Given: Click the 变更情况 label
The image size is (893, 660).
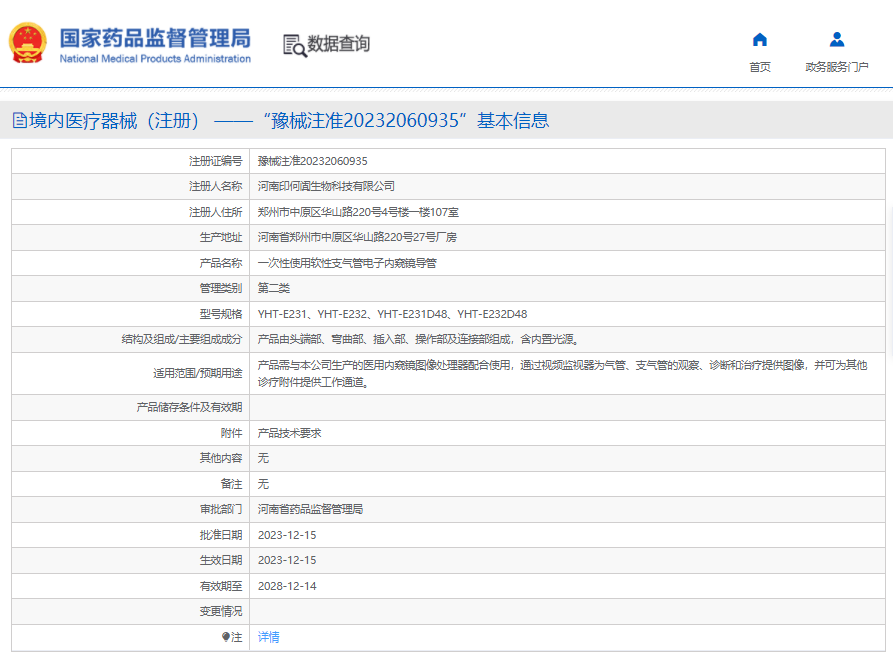Looking at the screenshot, I should pyautogui.click(x=220, y=611).
